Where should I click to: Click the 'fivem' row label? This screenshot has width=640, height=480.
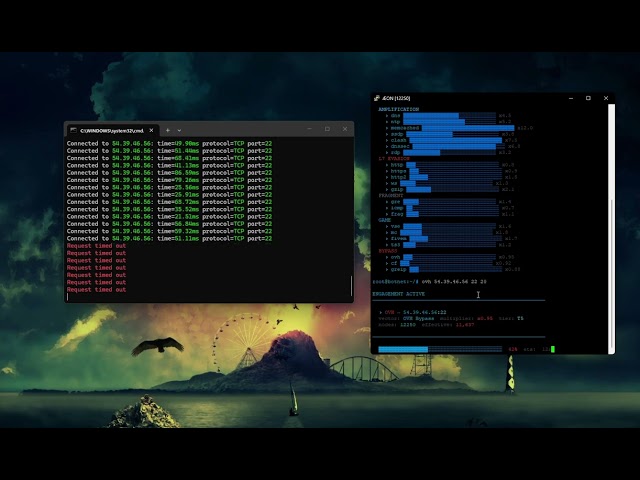pyautogui.click(x=398, y=238)
